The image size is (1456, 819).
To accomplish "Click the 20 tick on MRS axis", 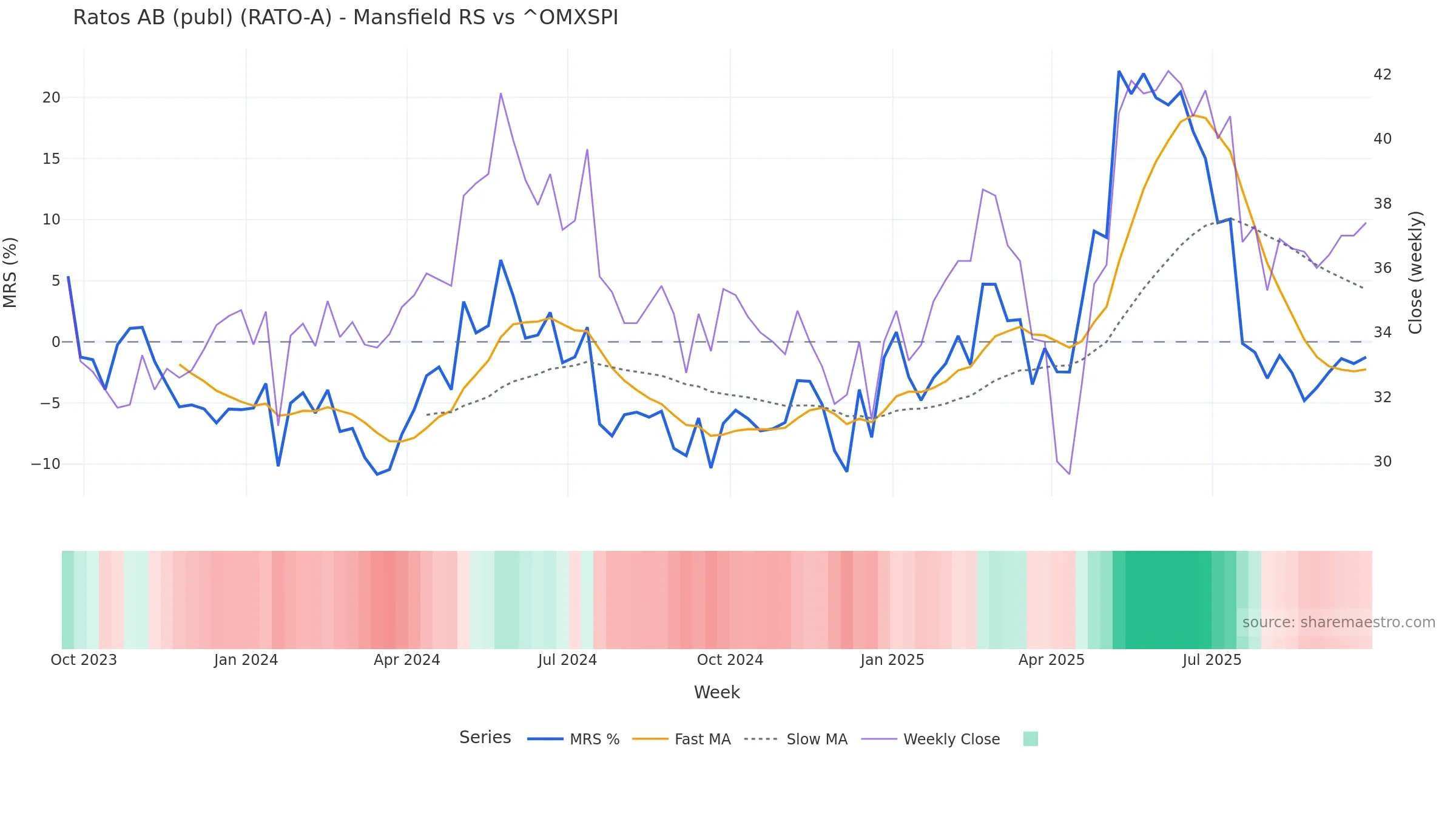I will [52, 98].
